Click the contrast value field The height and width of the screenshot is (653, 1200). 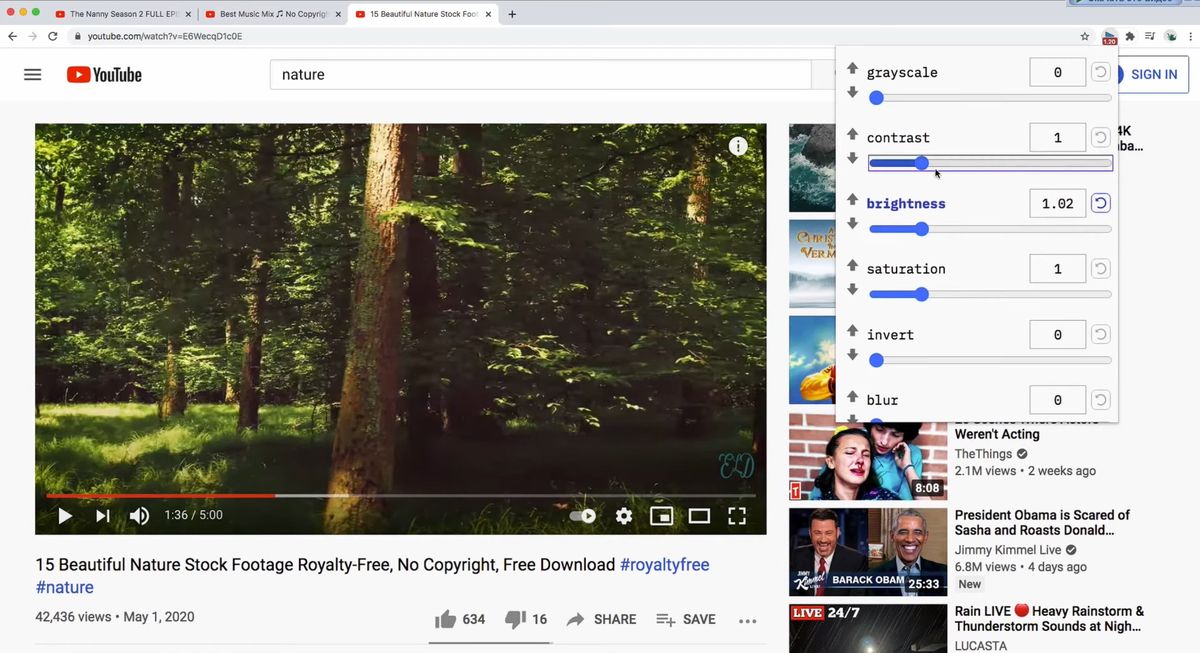coord(1057,138)
